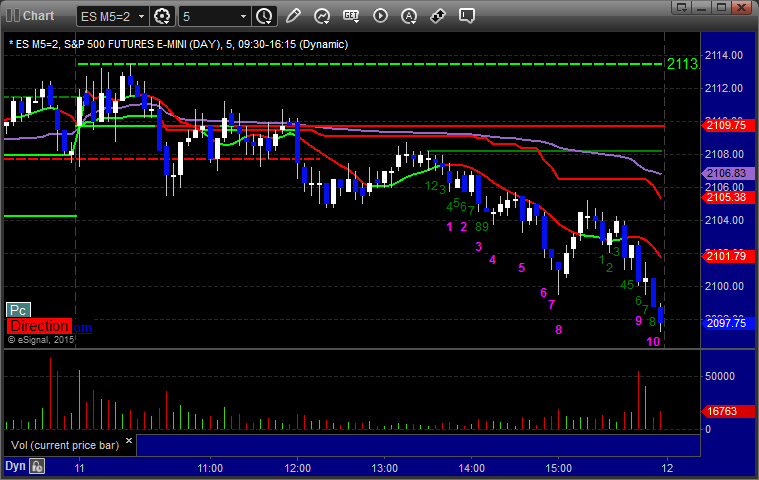Click the 11:00 time axis label
This screenshot has height=480, width=759.
[210, 468]
